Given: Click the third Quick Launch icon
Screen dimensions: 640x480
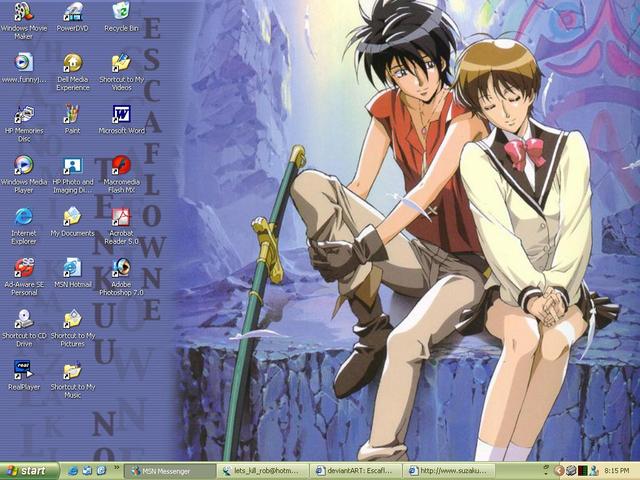Looking at the screenshot, I should click(101, 471).
